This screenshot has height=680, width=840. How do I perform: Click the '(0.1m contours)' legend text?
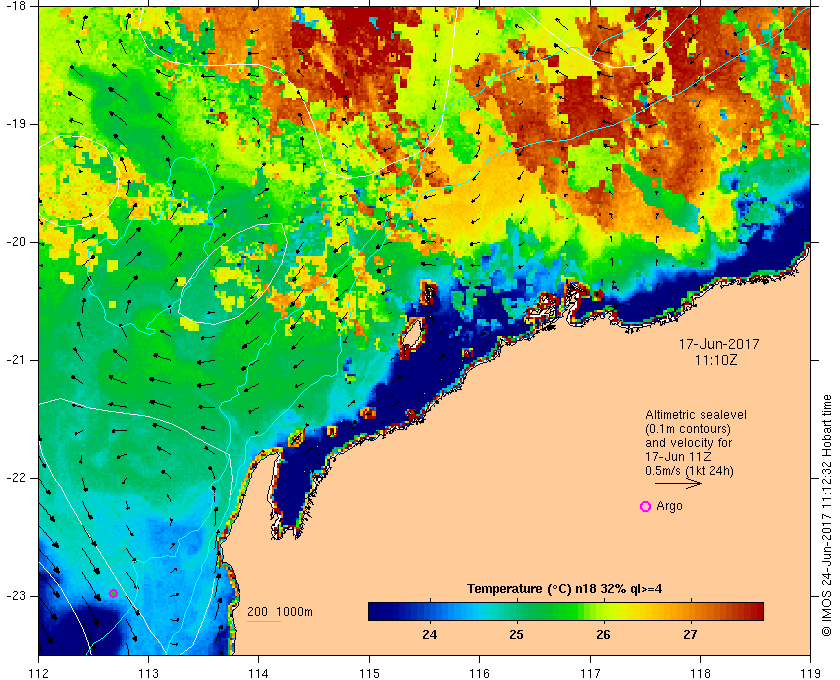click(688, 429)
